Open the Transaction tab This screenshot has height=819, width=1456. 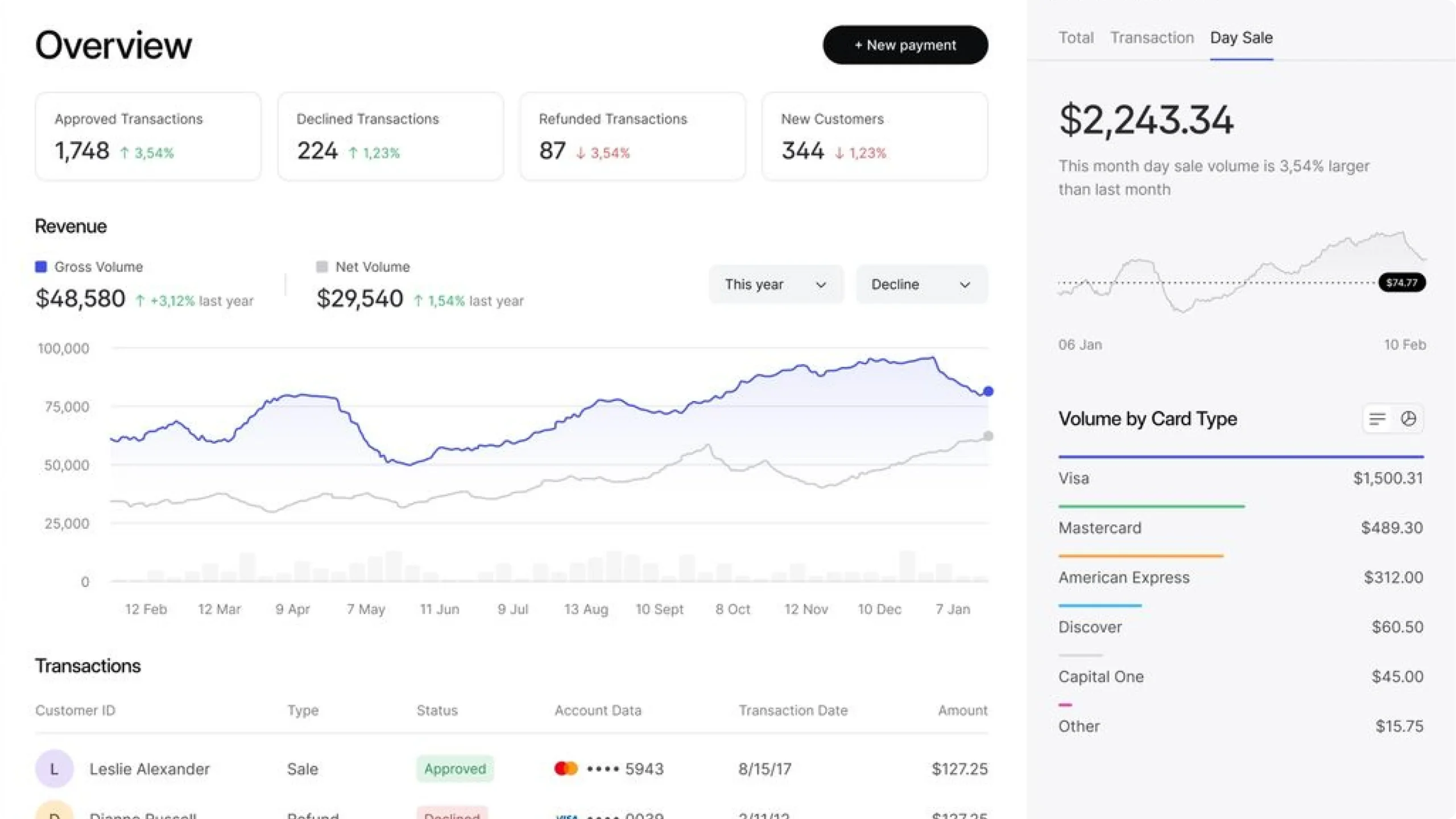1152,38
